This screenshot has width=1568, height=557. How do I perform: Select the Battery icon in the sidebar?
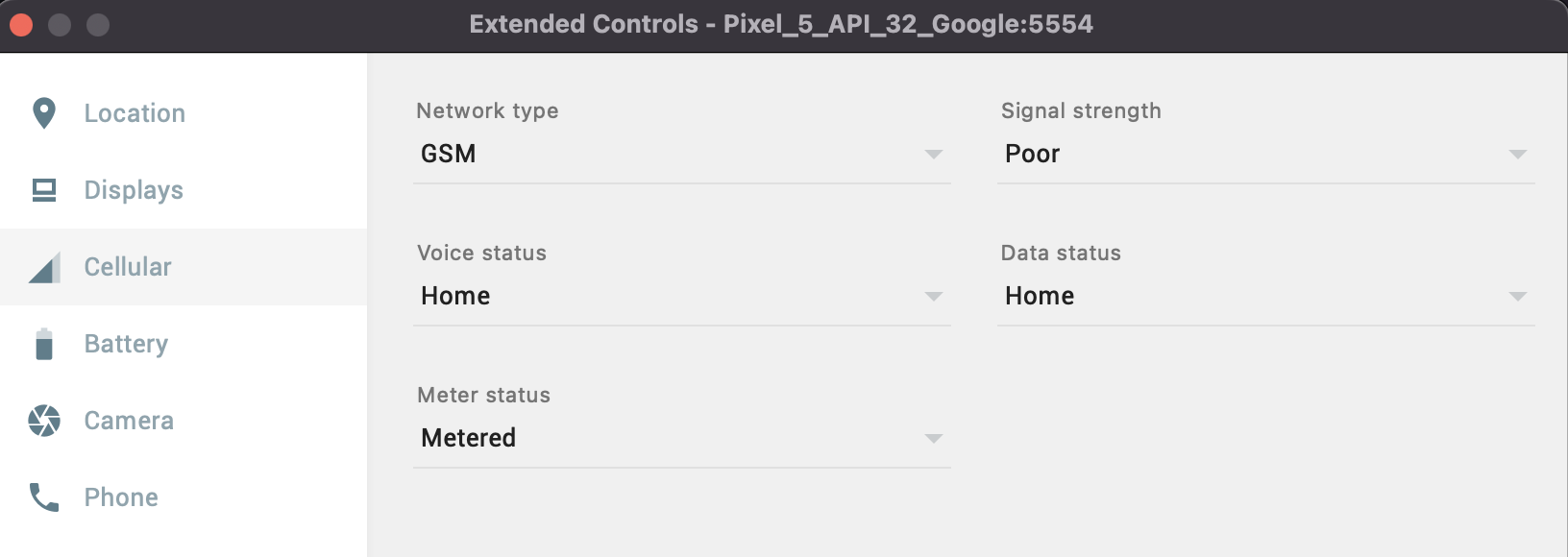(x=42, y=343)
